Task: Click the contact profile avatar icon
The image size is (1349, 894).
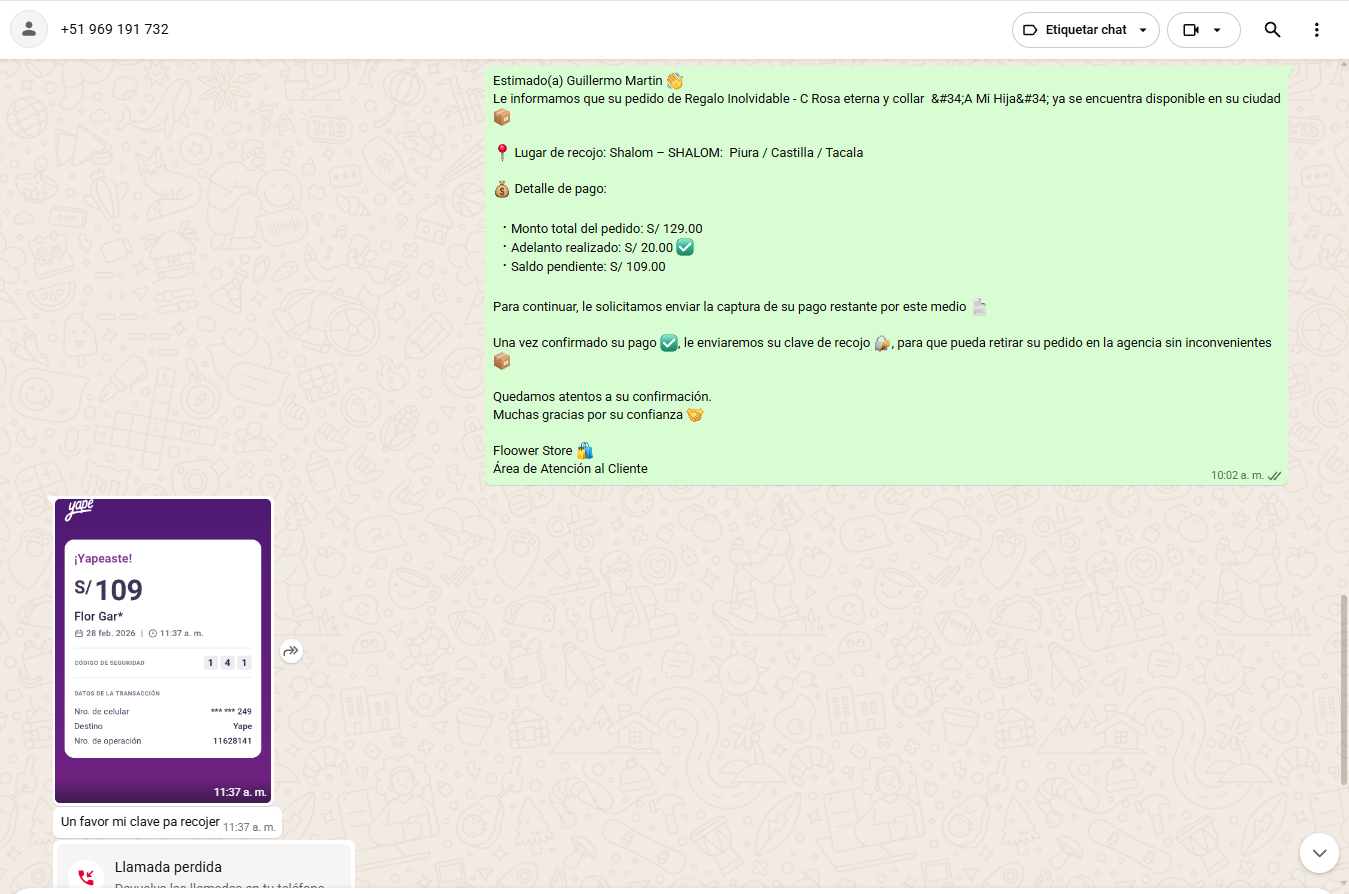Action: click(x=29, y=30)
